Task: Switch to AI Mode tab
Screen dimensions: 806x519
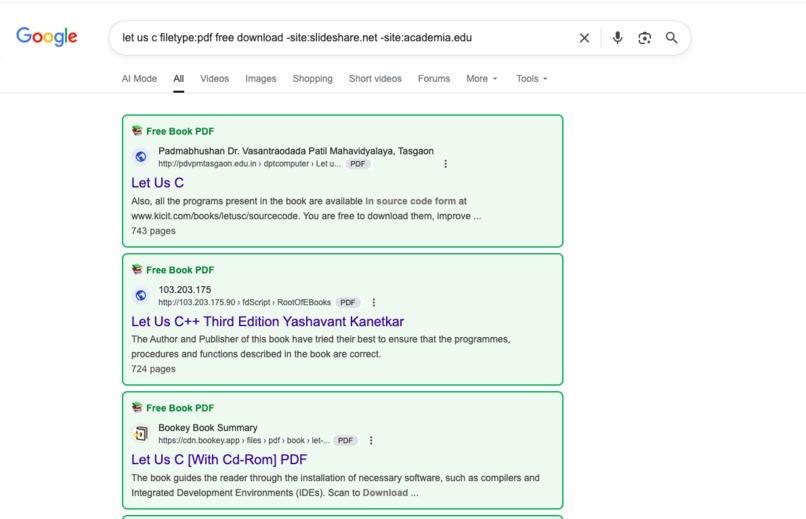Action: click(x=139, y=79)
